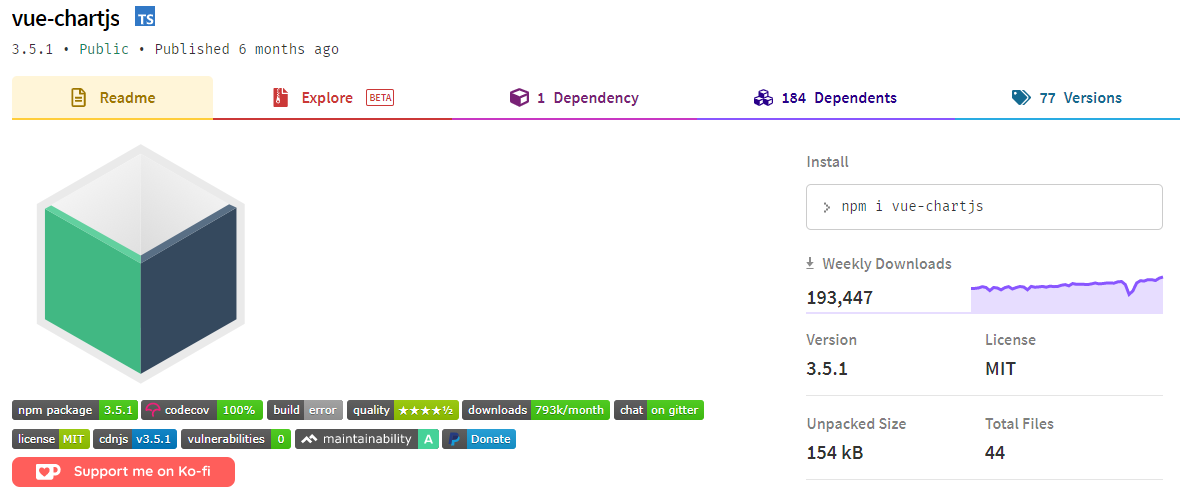Copy the npm i vue-chartjs install command
Viewport: 1186px width, 492px height.
tap(984, 207)
